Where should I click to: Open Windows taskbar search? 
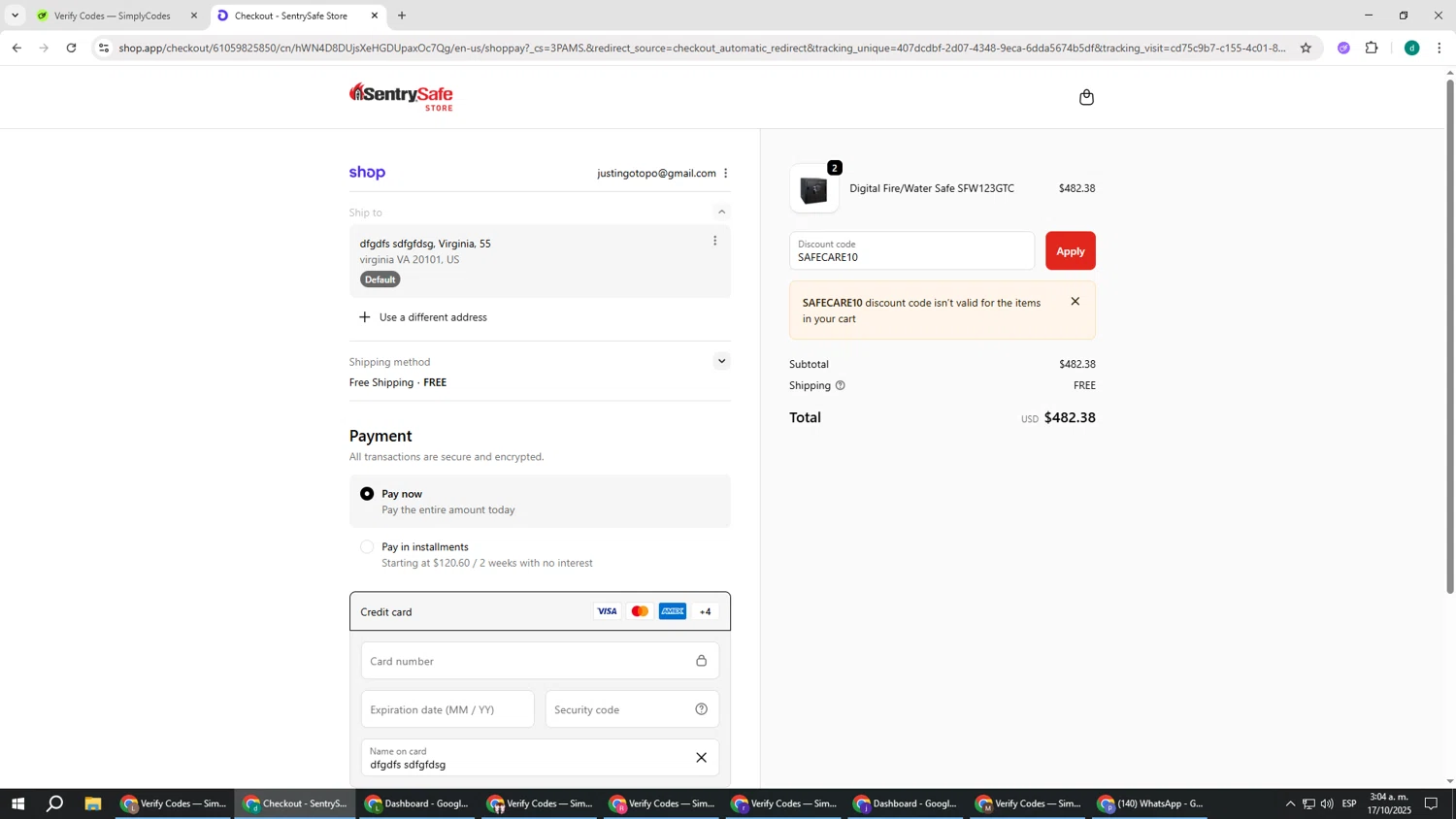(x=55, y=803)
